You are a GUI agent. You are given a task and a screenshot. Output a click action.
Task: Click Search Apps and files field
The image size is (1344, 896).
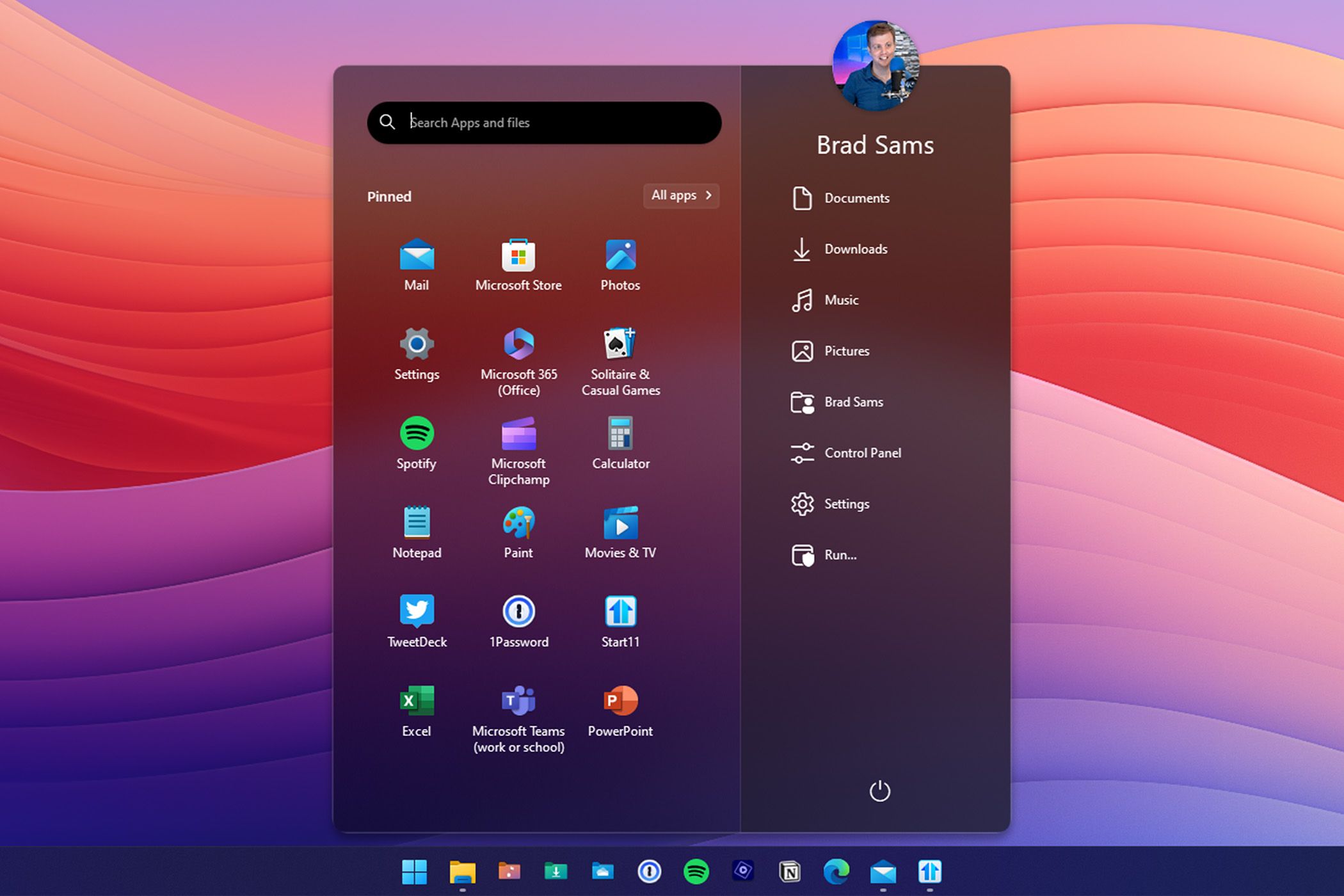click(x=547, y=121)
